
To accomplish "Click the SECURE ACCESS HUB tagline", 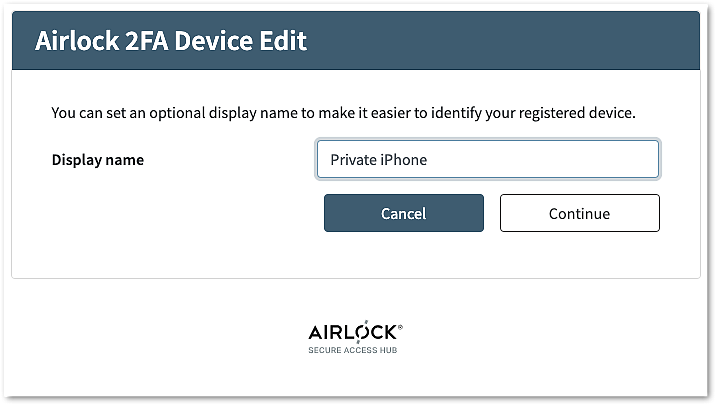I will [x=355, y=351].
